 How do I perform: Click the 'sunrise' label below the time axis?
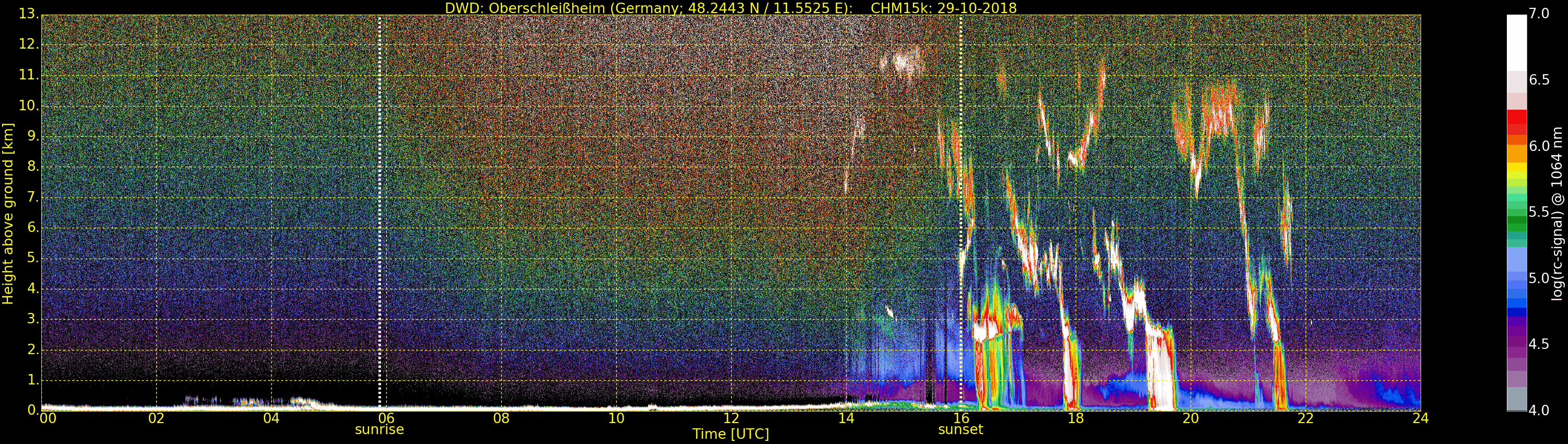pos(379,429)
